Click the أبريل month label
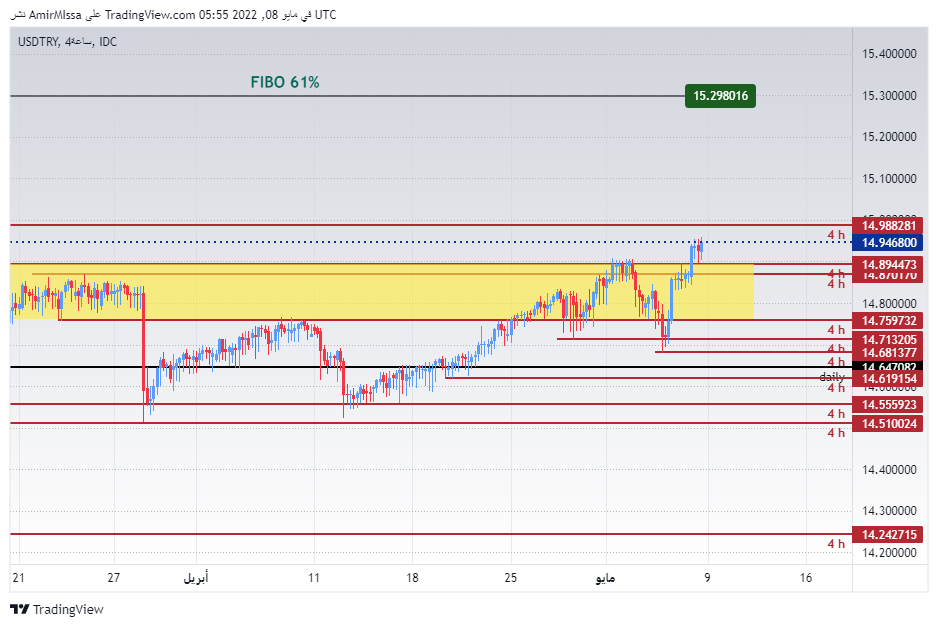This screenshot has height=627, width=938. pyautogui.click(x=196, y=578)
